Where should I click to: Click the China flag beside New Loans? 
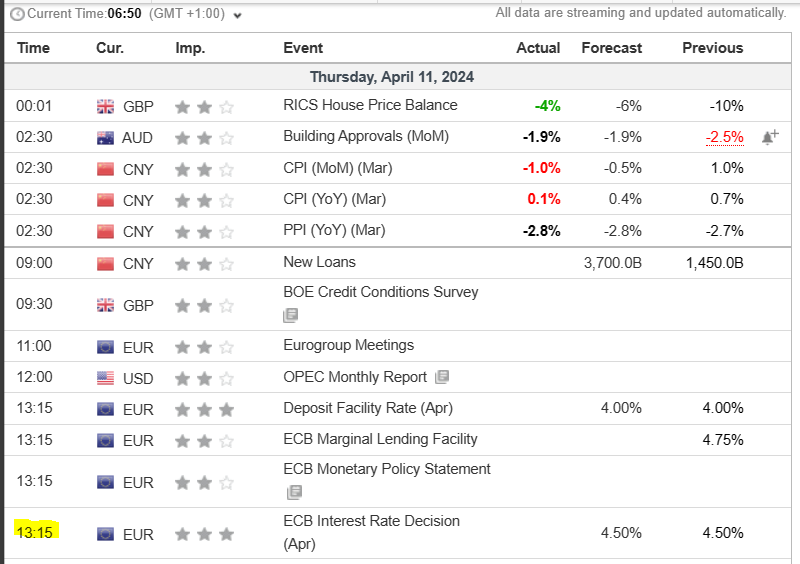pyautogui.click(x=105, y=263)
